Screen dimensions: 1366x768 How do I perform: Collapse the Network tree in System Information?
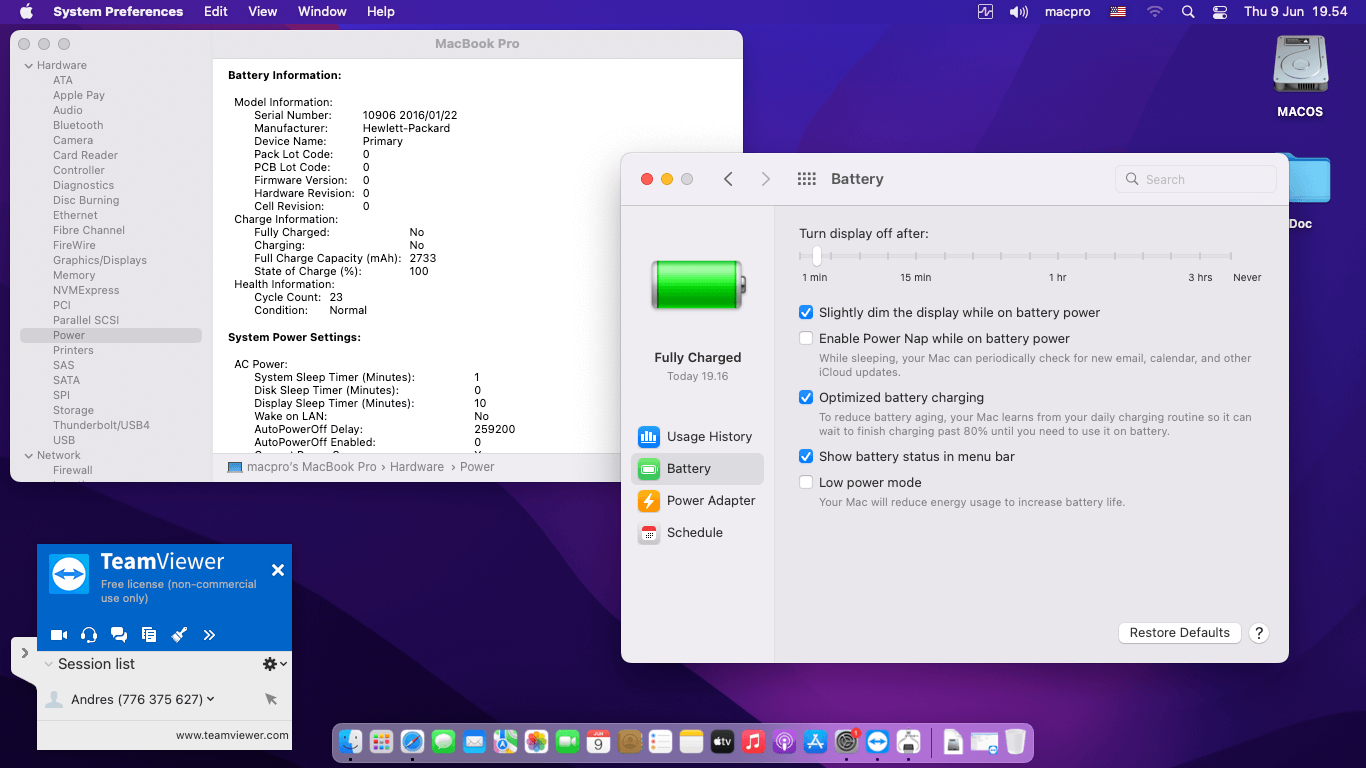click(x=29, y=455)
